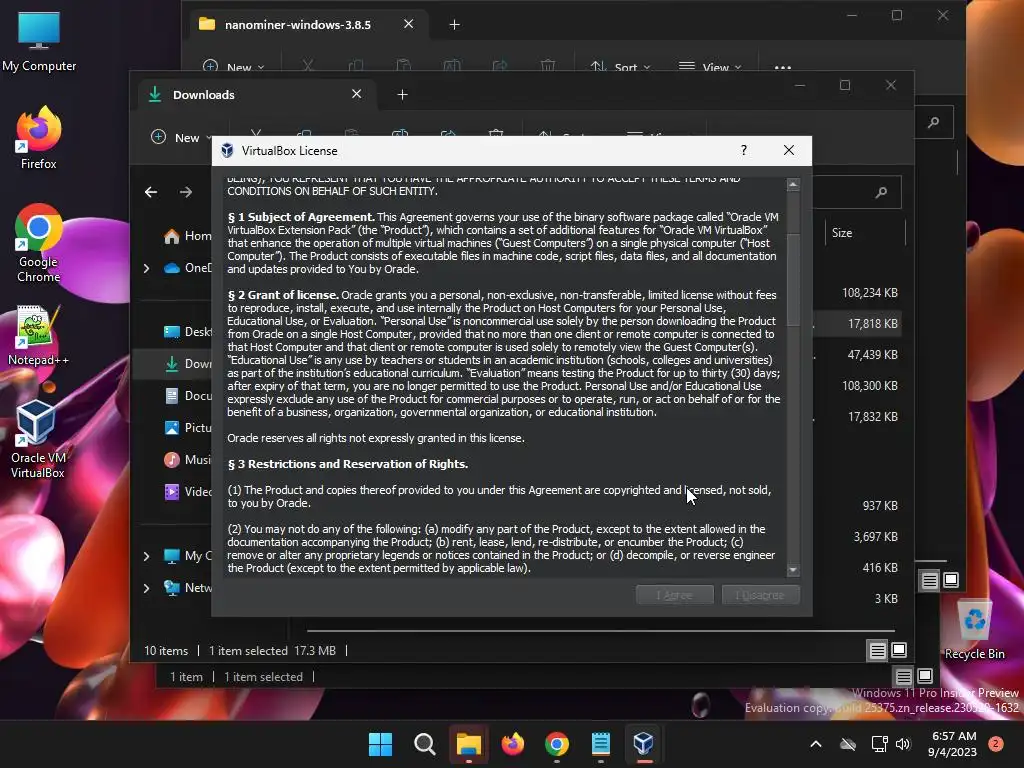Screen dimensions: 1024x768
Task: Click the I Agree button
Action: 675,595
